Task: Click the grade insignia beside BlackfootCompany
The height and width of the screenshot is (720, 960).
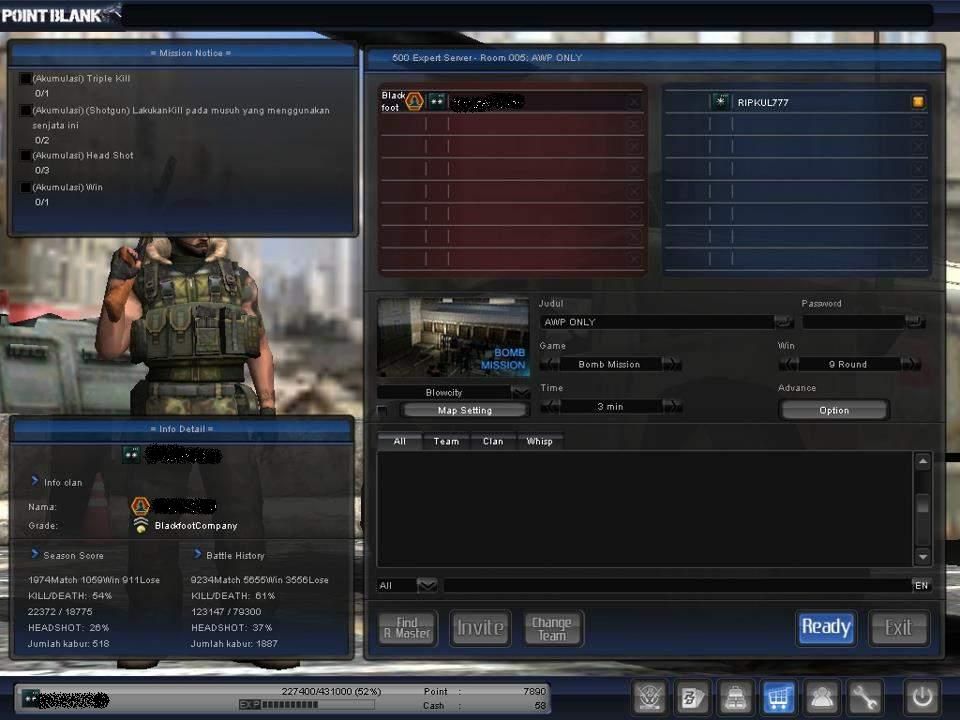Action: coord(141,525)
